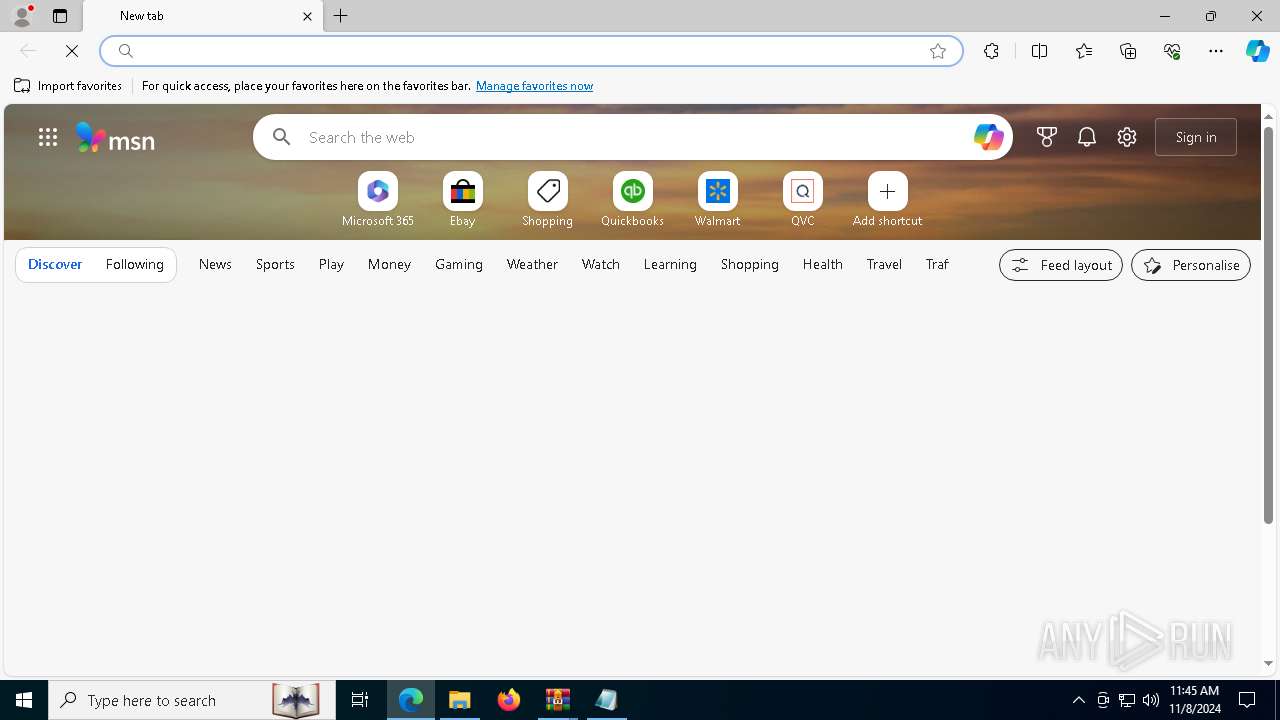The width and height of the screenshot is (1280, 720).
Task: Open Browser essentials heart icon
Action: [x=1172, y=51]
